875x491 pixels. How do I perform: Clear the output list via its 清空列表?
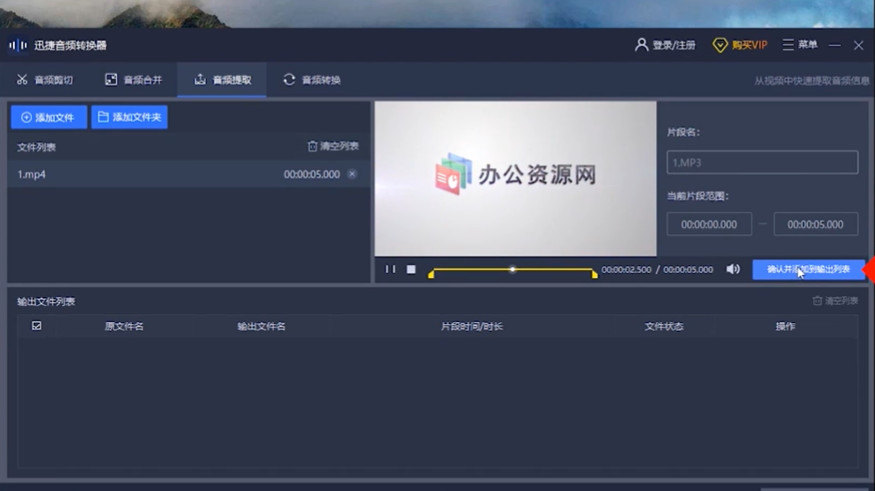[x=835, y=301]
